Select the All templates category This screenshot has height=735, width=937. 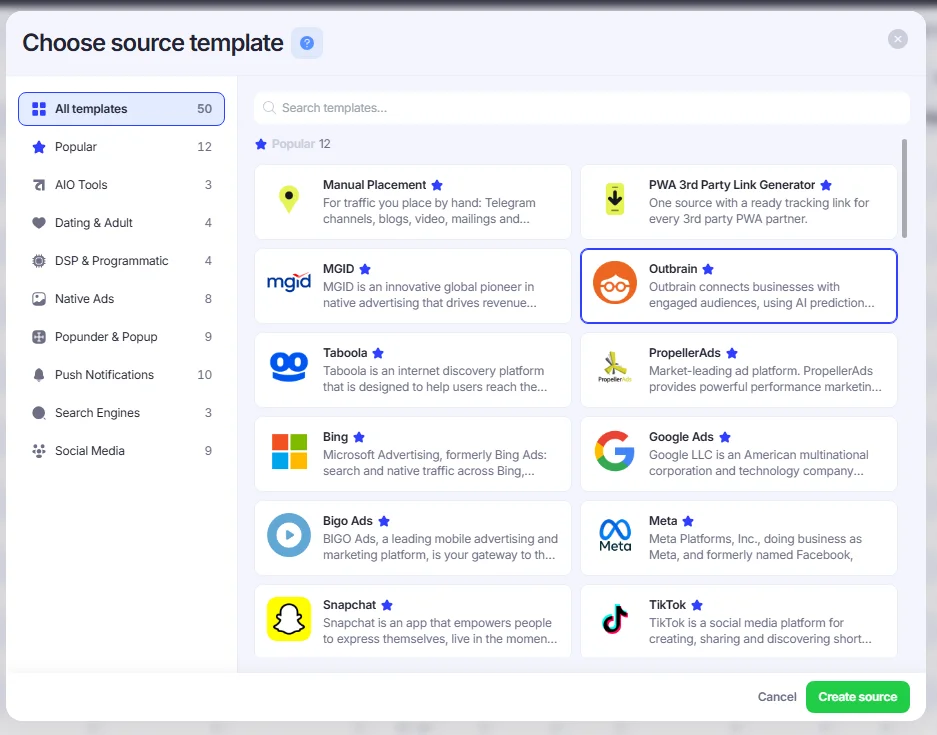[121, 109]
